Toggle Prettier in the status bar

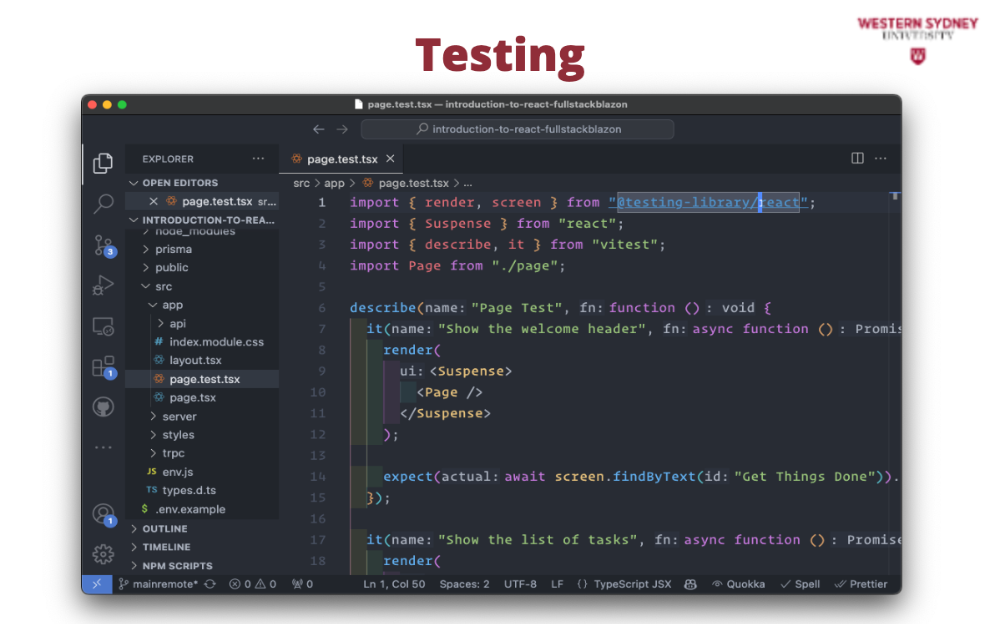tap(860, 584)
